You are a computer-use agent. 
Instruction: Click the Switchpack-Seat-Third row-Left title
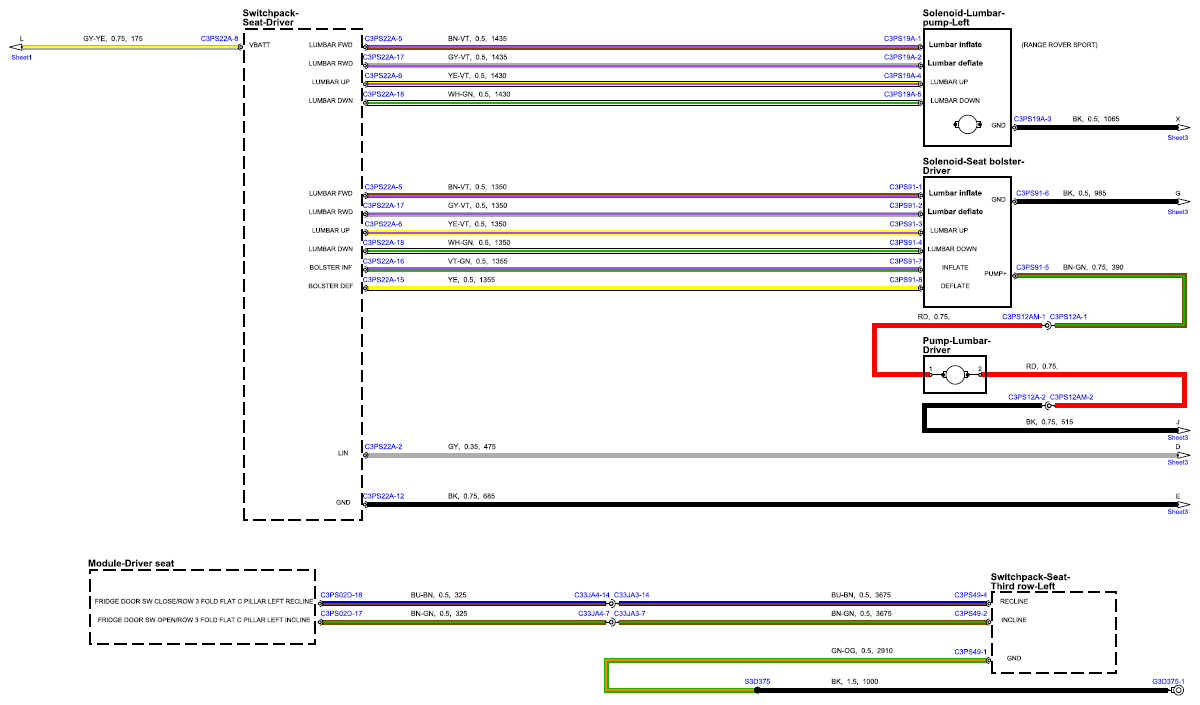coord(1030,581)
